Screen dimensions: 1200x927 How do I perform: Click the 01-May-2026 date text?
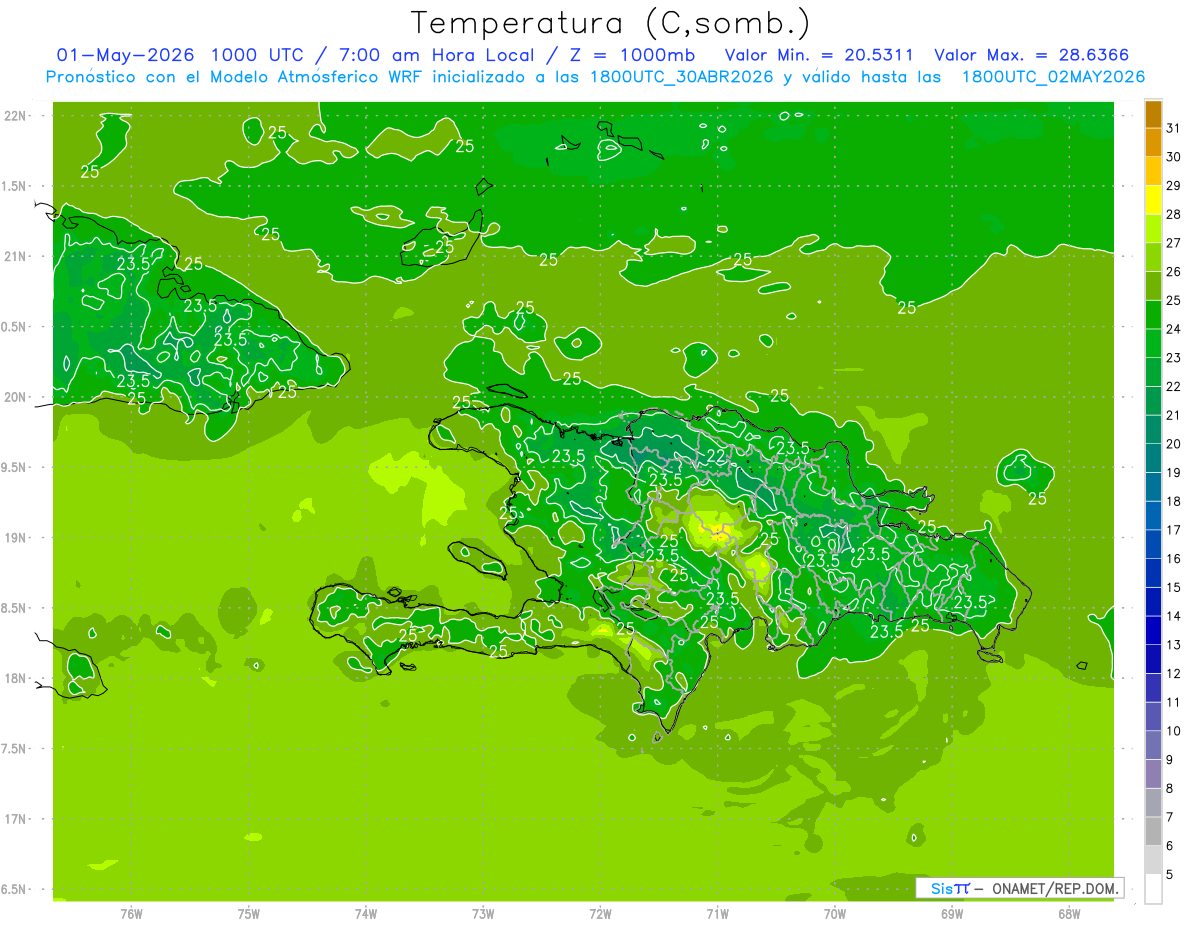pos(125,55)
